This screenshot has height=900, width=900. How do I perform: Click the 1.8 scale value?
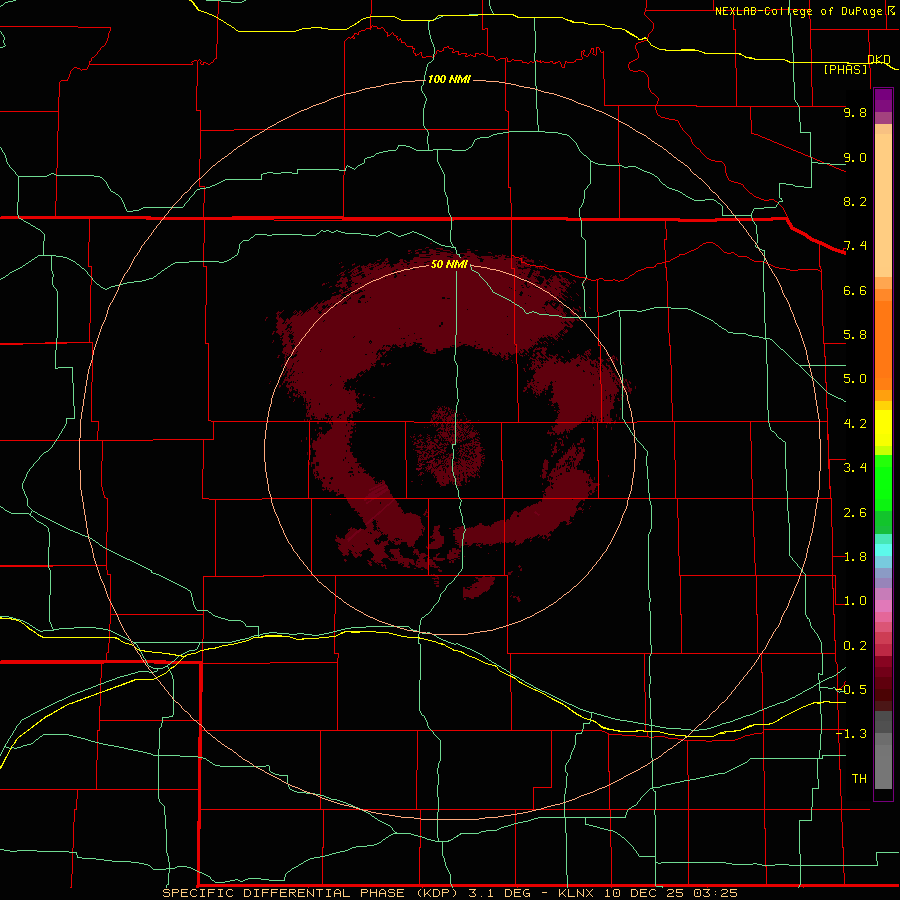[855, 557]
